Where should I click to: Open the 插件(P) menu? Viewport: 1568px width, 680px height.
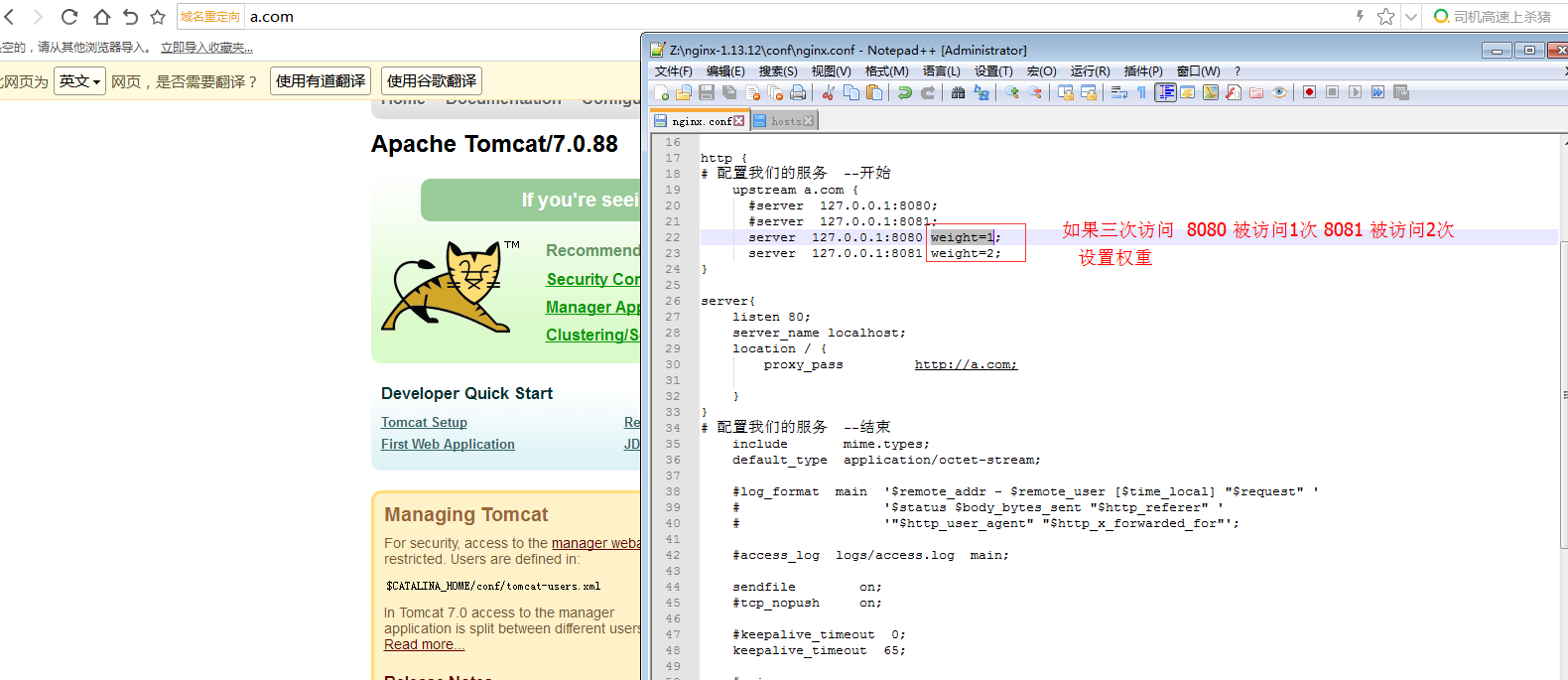click(x=1143, y=71)
